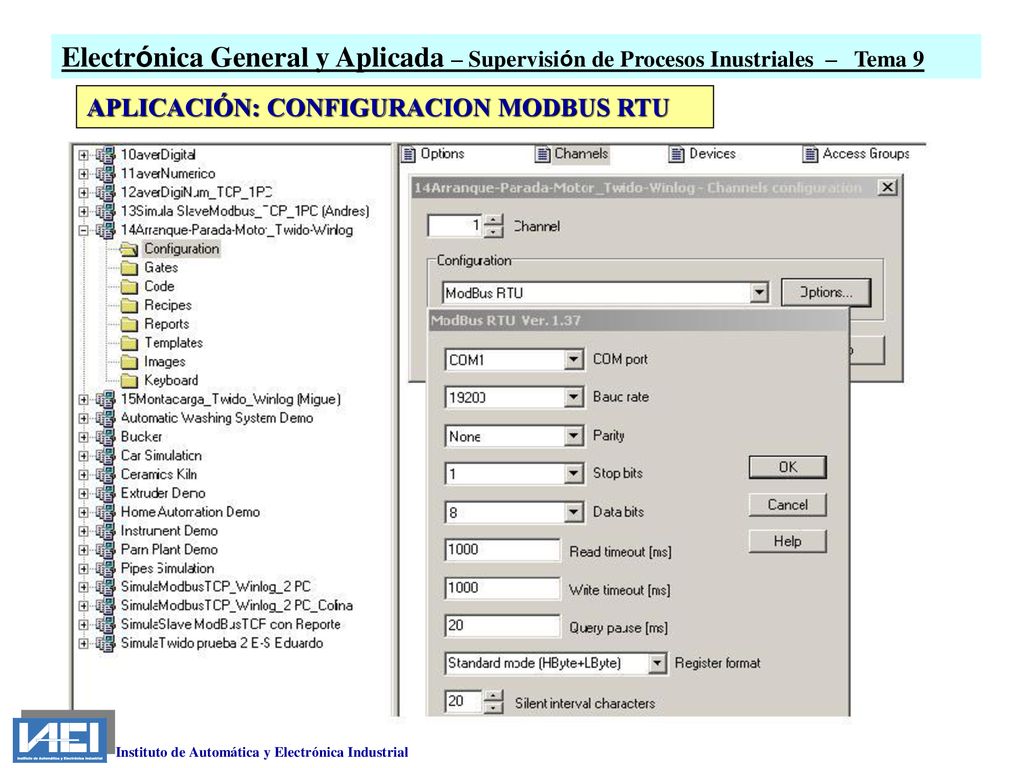Click the OK button
This screenshot has height=768, width=1024.
pyautogui.click(x=788, y=468)
